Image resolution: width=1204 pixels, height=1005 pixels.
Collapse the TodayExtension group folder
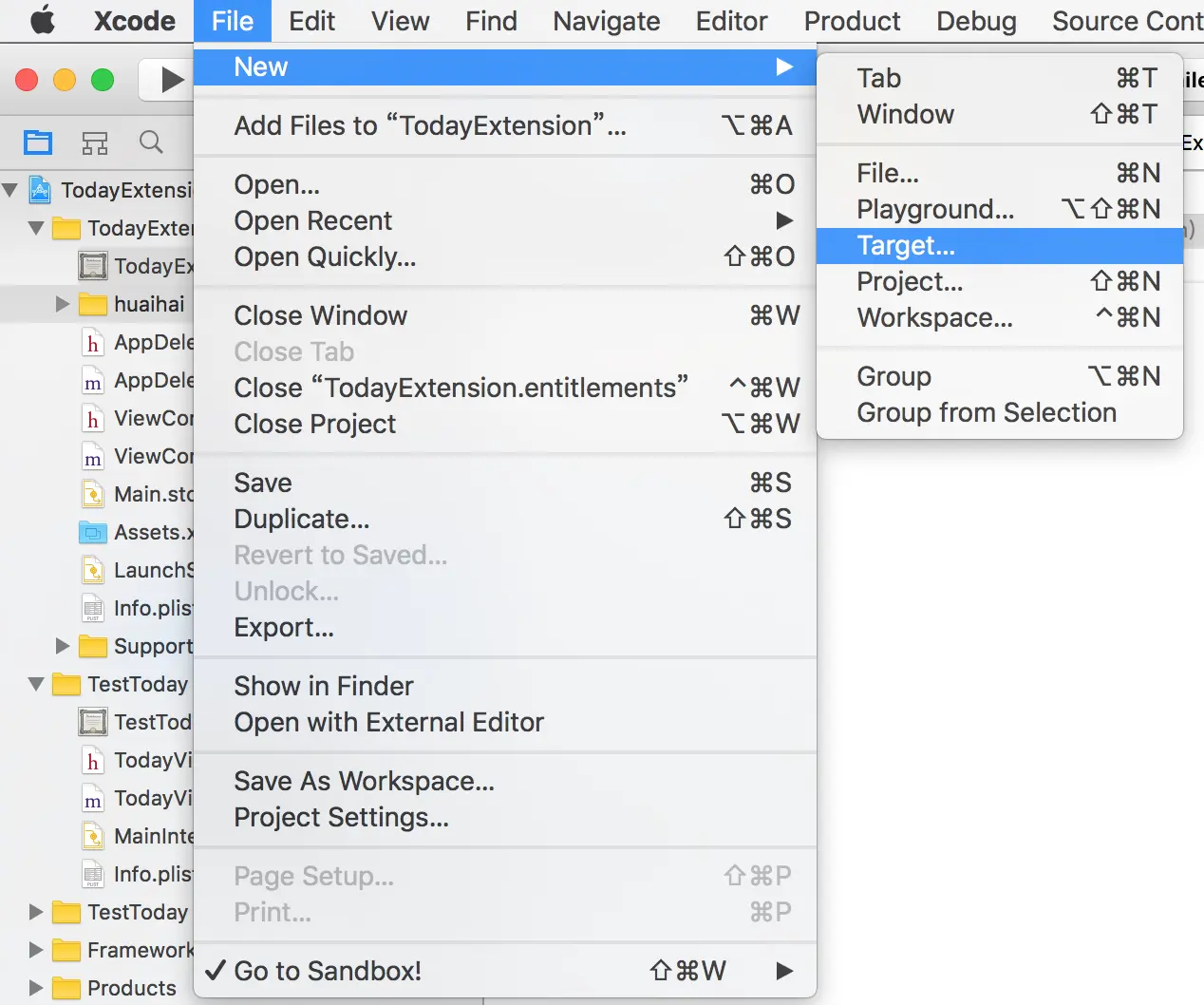[x=36, y=228]
